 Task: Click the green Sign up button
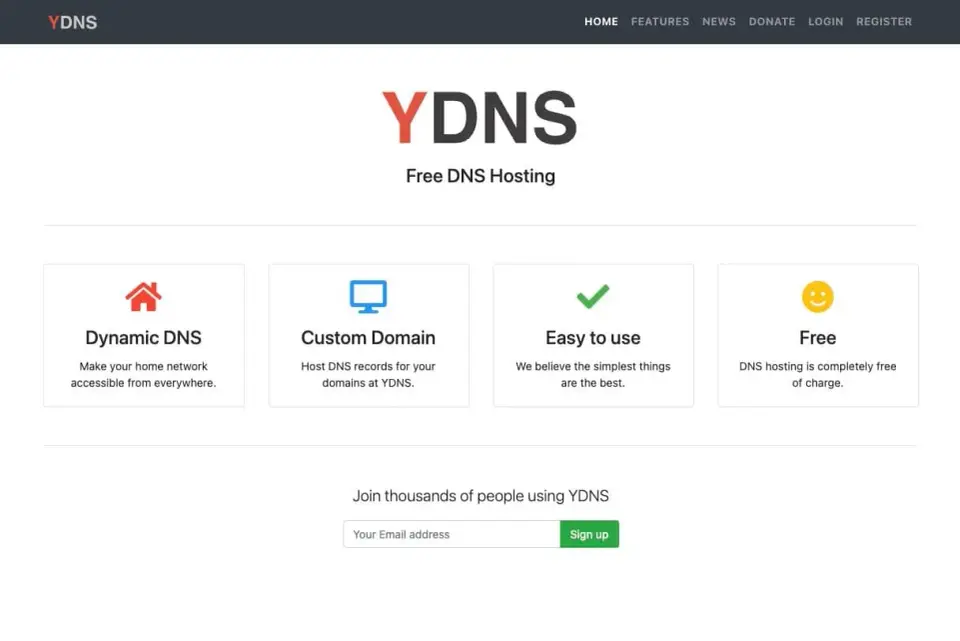click(589, 534)
